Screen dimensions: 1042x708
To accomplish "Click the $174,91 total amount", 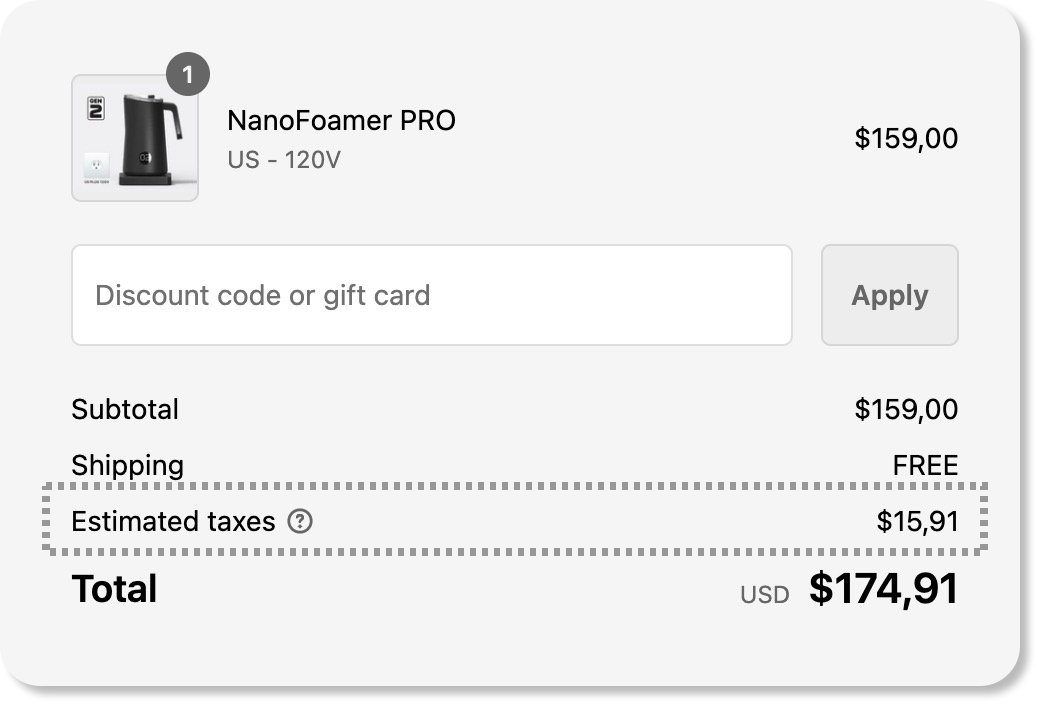I will pyautogui.click(x=883, y=589).
